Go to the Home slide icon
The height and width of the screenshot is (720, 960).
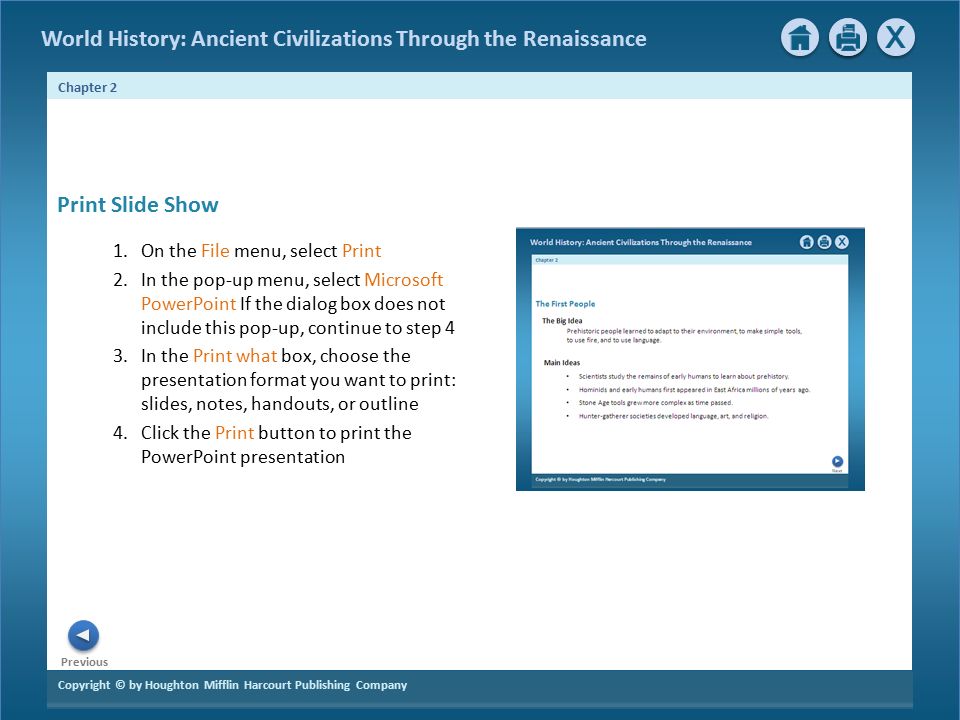point(800,38)
